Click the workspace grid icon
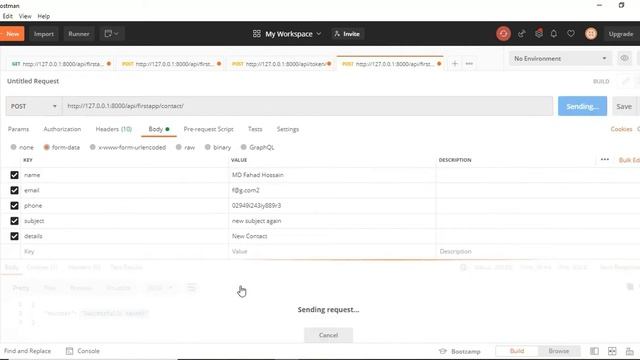 point(256,34)
